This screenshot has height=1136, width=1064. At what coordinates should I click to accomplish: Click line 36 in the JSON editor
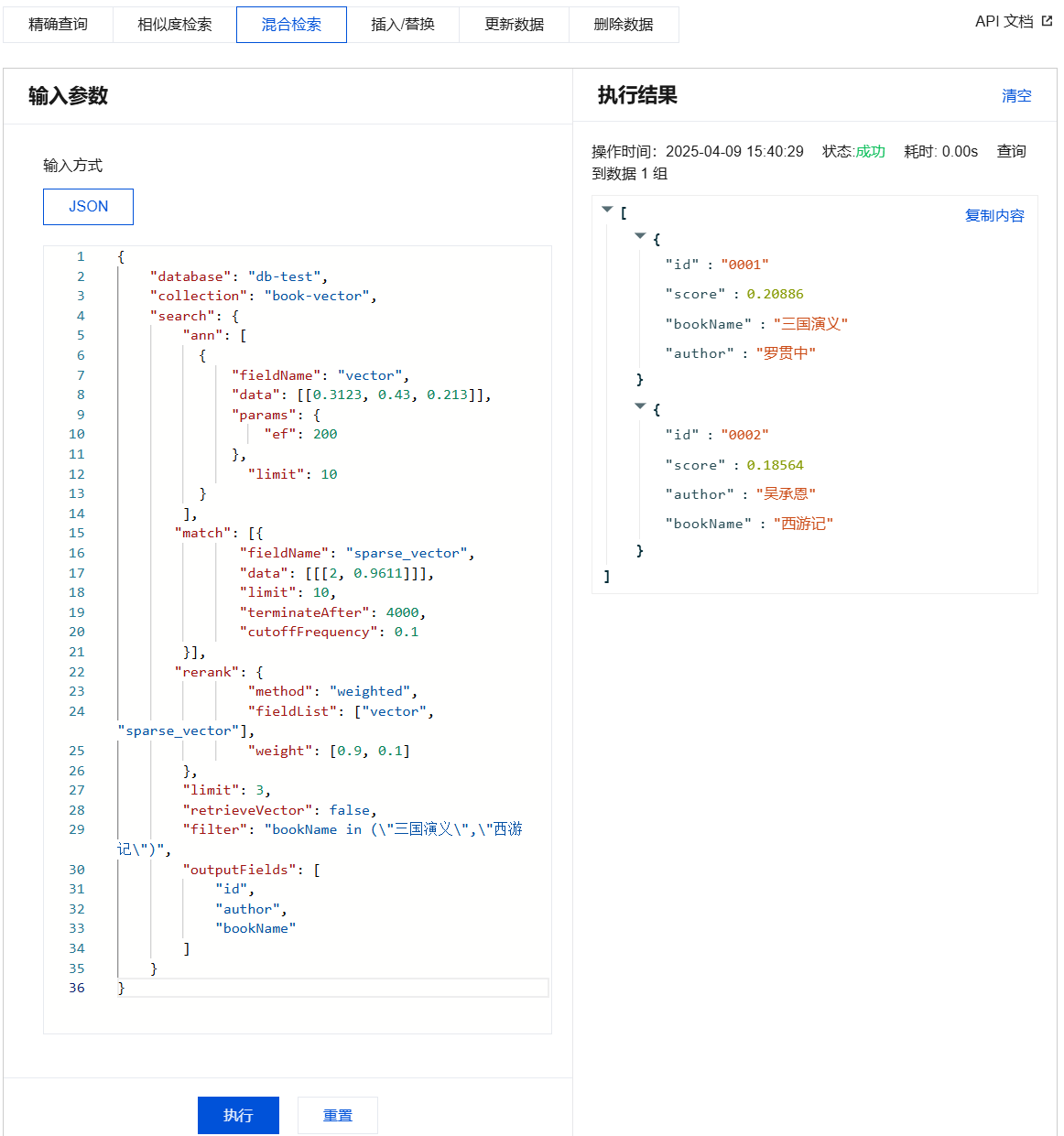coord(333,988)
